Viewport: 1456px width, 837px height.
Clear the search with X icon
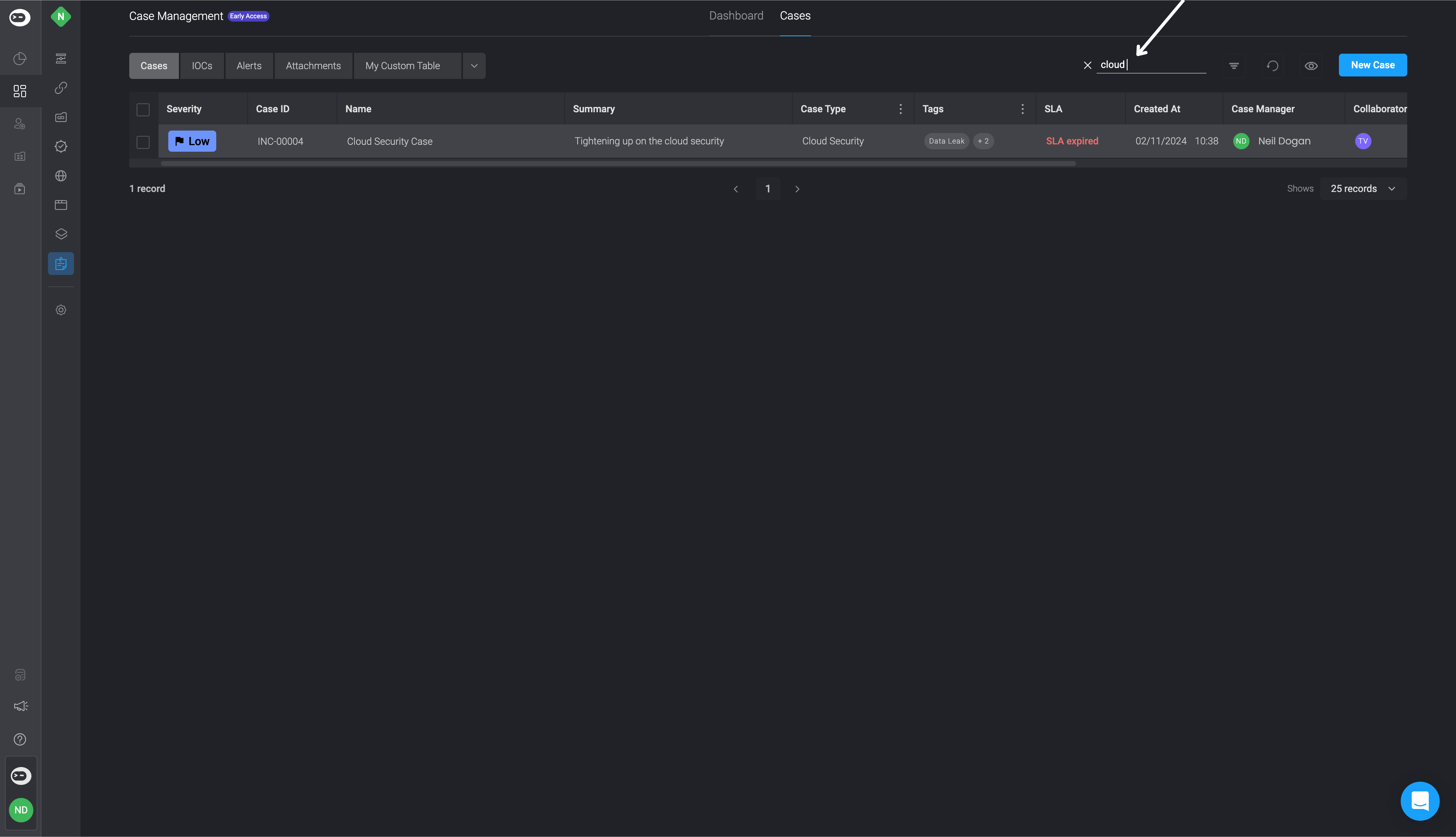point(1087,65)
